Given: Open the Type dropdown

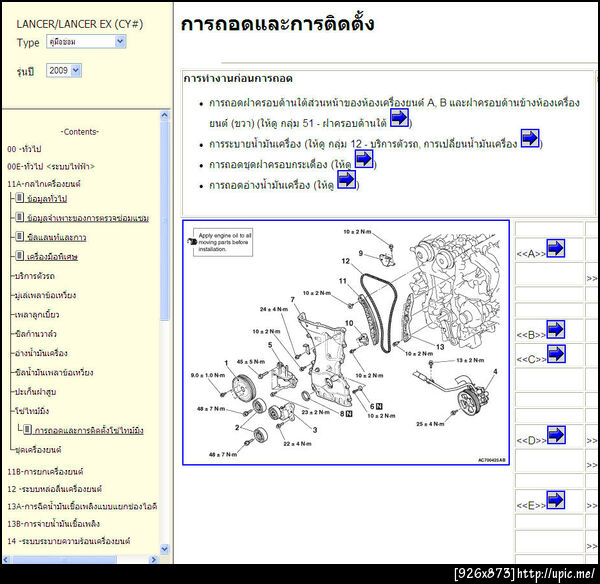Looking at the screenshot, I should [86, 41].
